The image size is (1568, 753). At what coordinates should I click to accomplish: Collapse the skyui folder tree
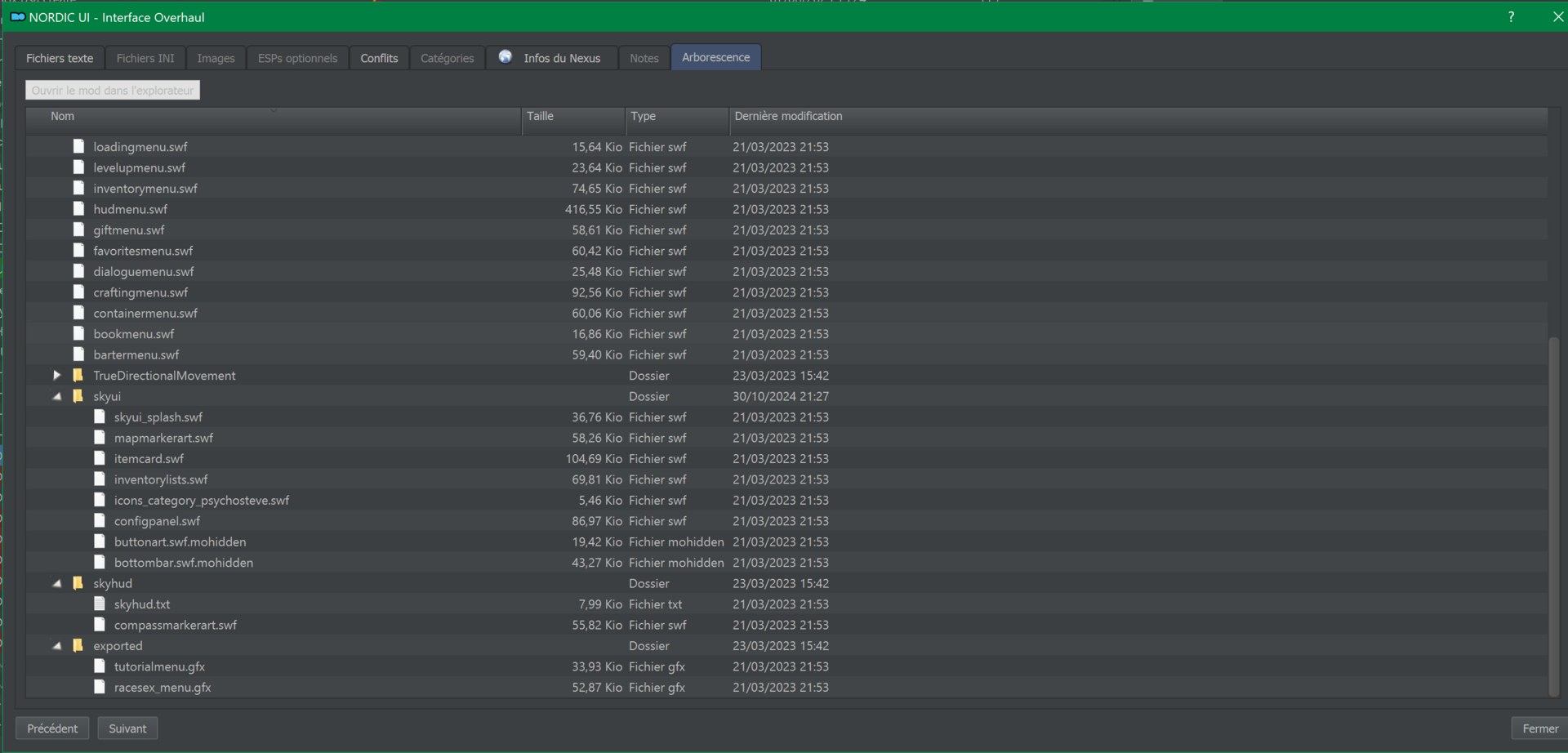56,396
